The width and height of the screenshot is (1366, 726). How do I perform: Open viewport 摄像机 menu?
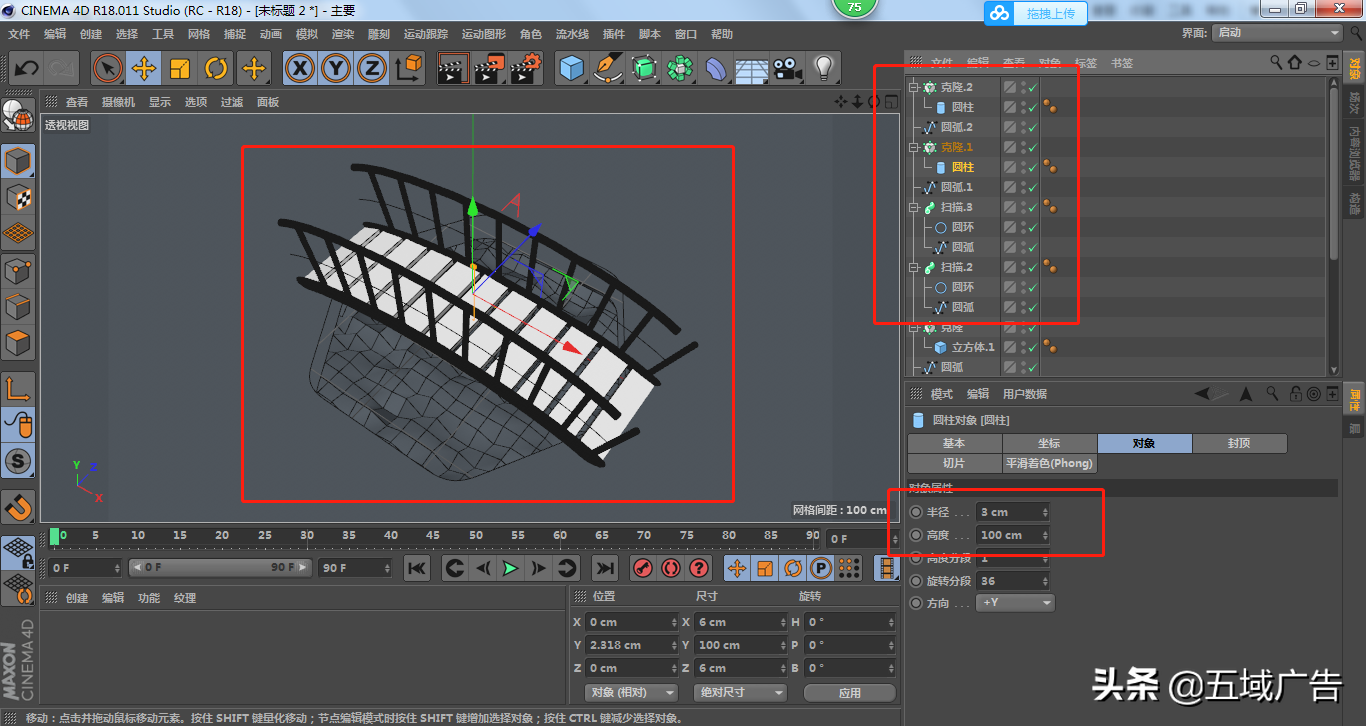[x=118, y=102]
